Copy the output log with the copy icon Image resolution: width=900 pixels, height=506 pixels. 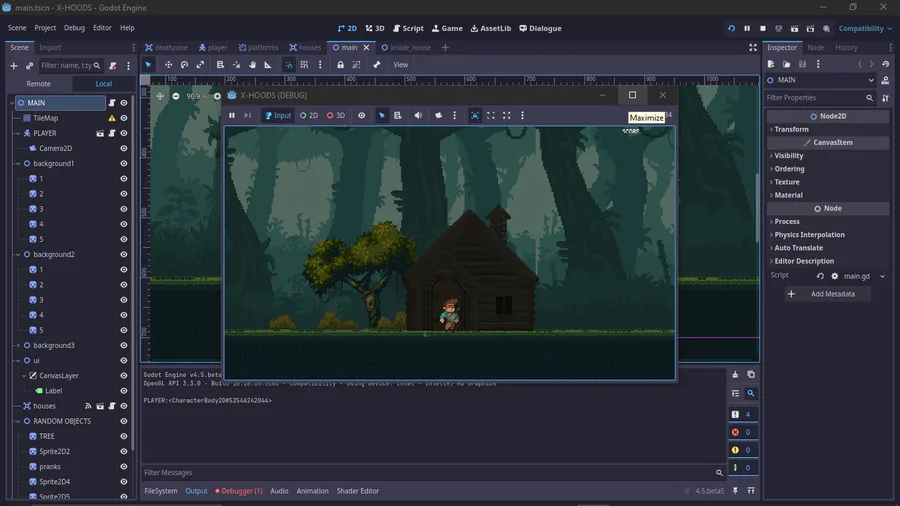751,375
